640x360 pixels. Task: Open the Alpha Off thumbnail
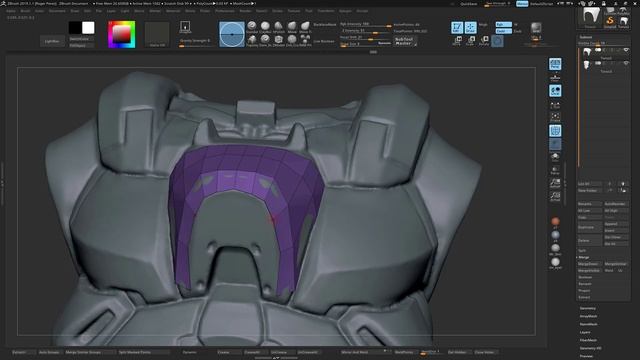click(x=157, y=35)
